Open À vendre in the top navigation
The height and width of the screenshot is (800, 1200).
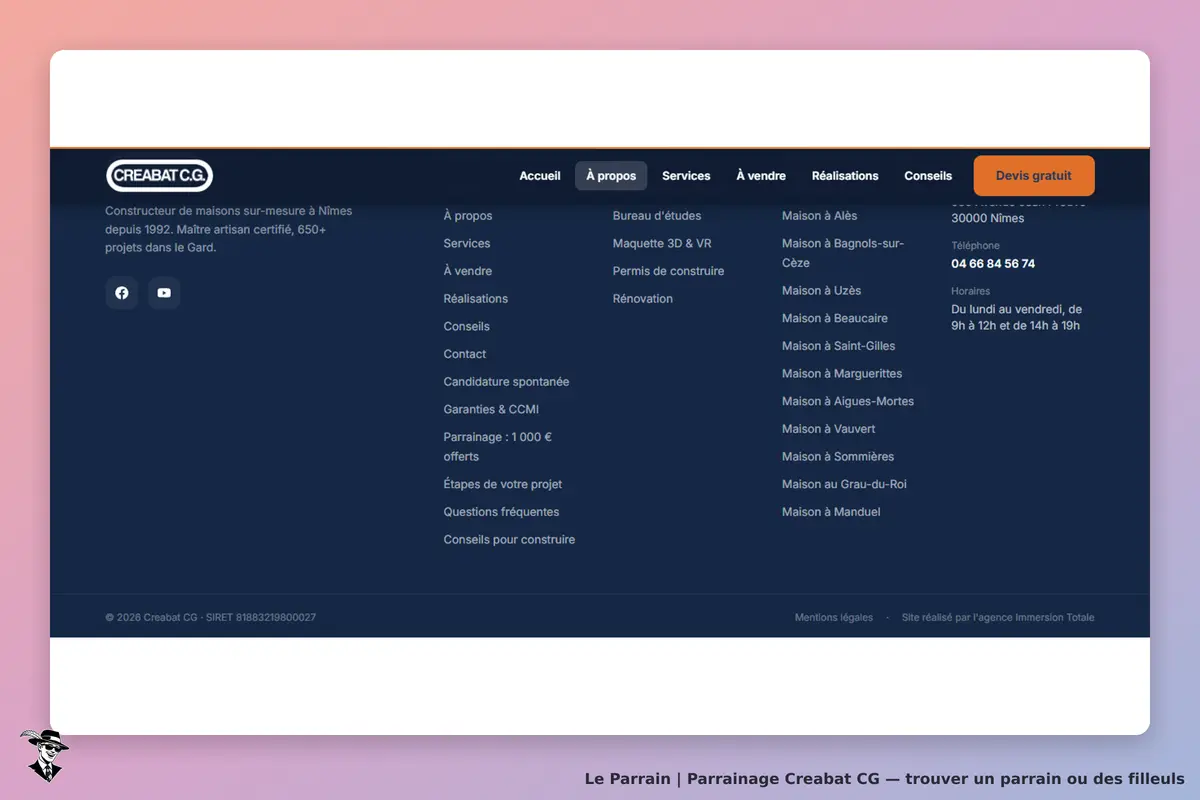(761, 176)
